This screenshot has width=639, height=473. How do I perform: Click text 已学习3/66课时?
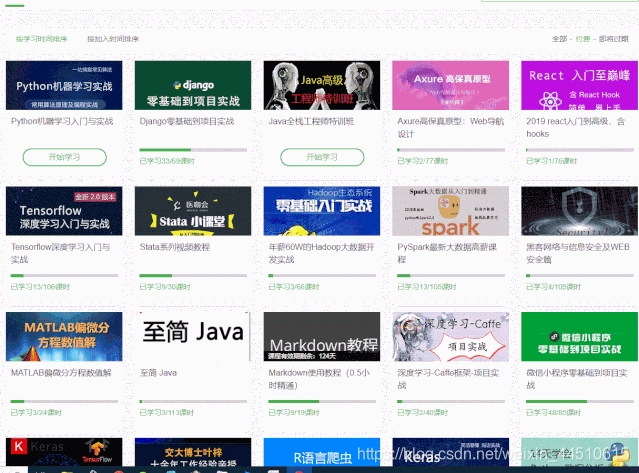tap(294, 287)
